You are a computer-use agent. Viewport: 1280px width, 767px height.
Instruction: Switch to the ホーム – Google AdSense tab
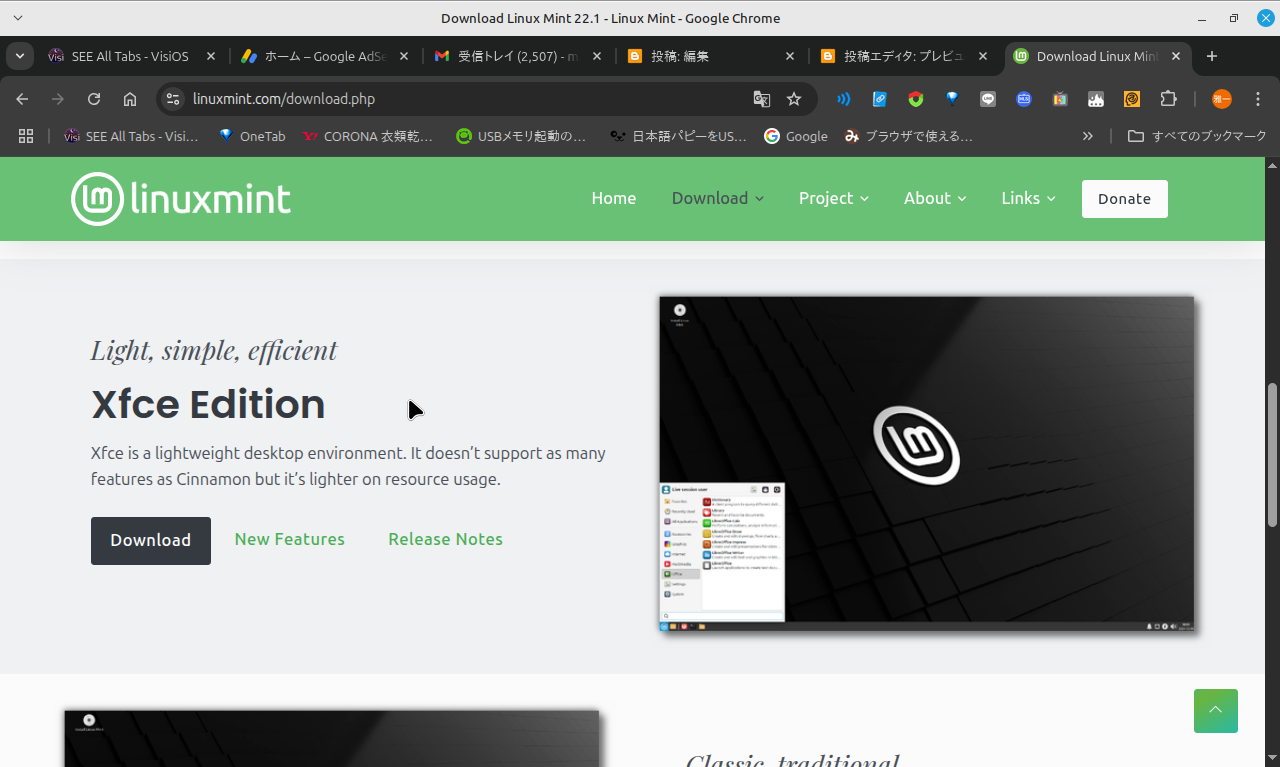(x=325, y=56)
